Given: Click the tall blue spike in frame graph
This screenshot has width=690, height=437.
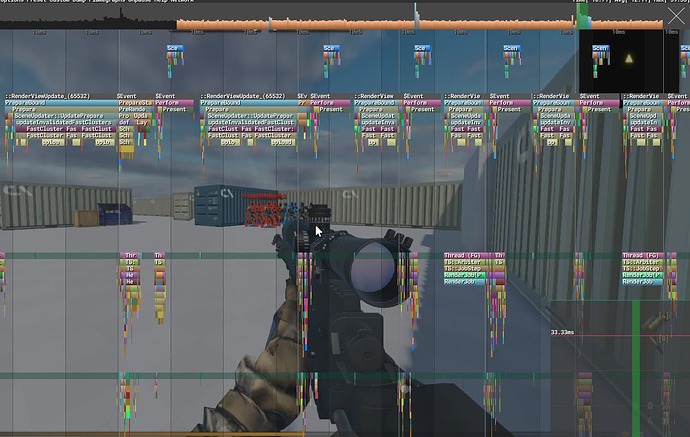Looking at the screenshot, I should point(415,15).
